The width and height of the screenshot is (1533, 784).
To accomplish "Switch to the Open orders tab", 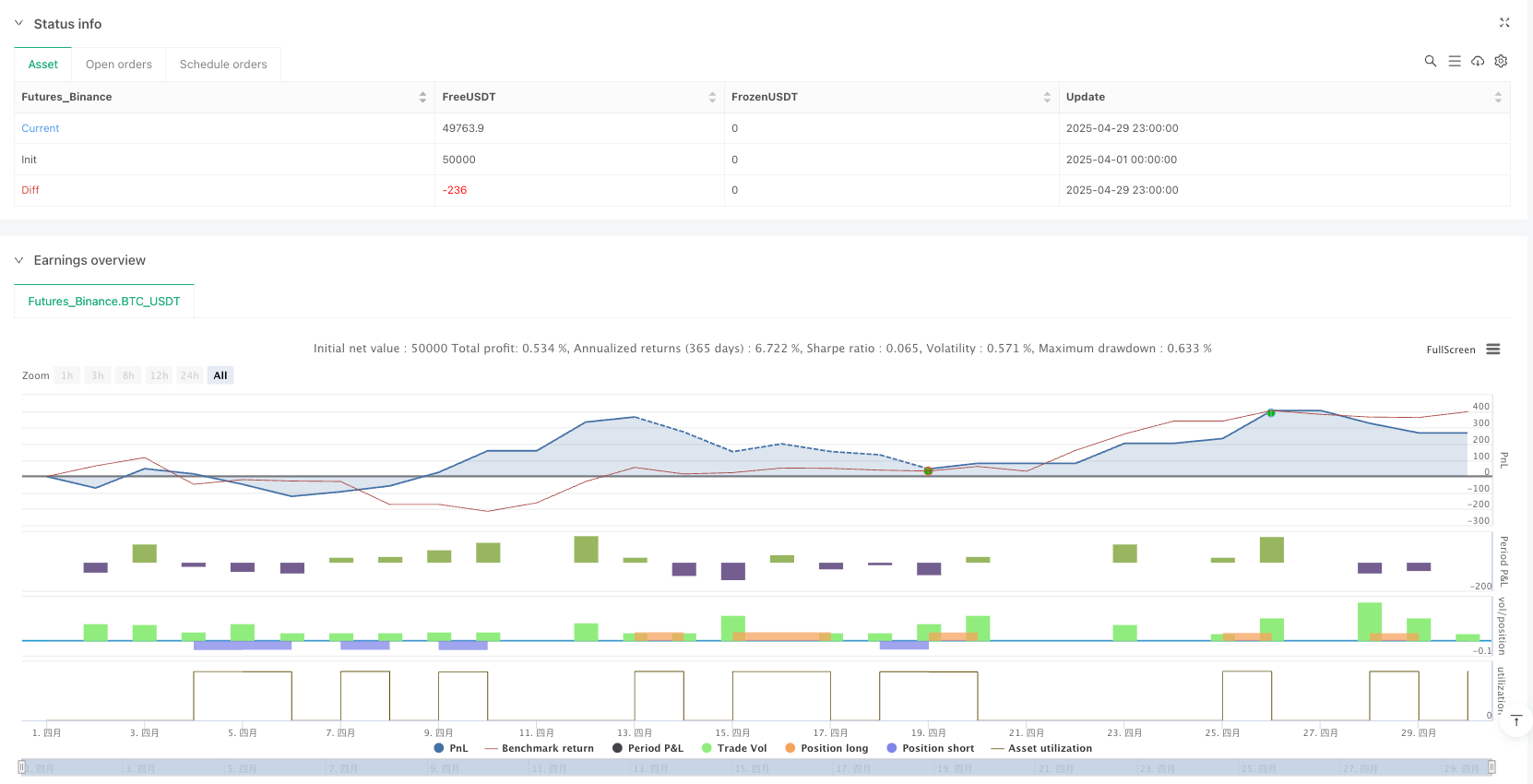I will click(x=118, y=65).
